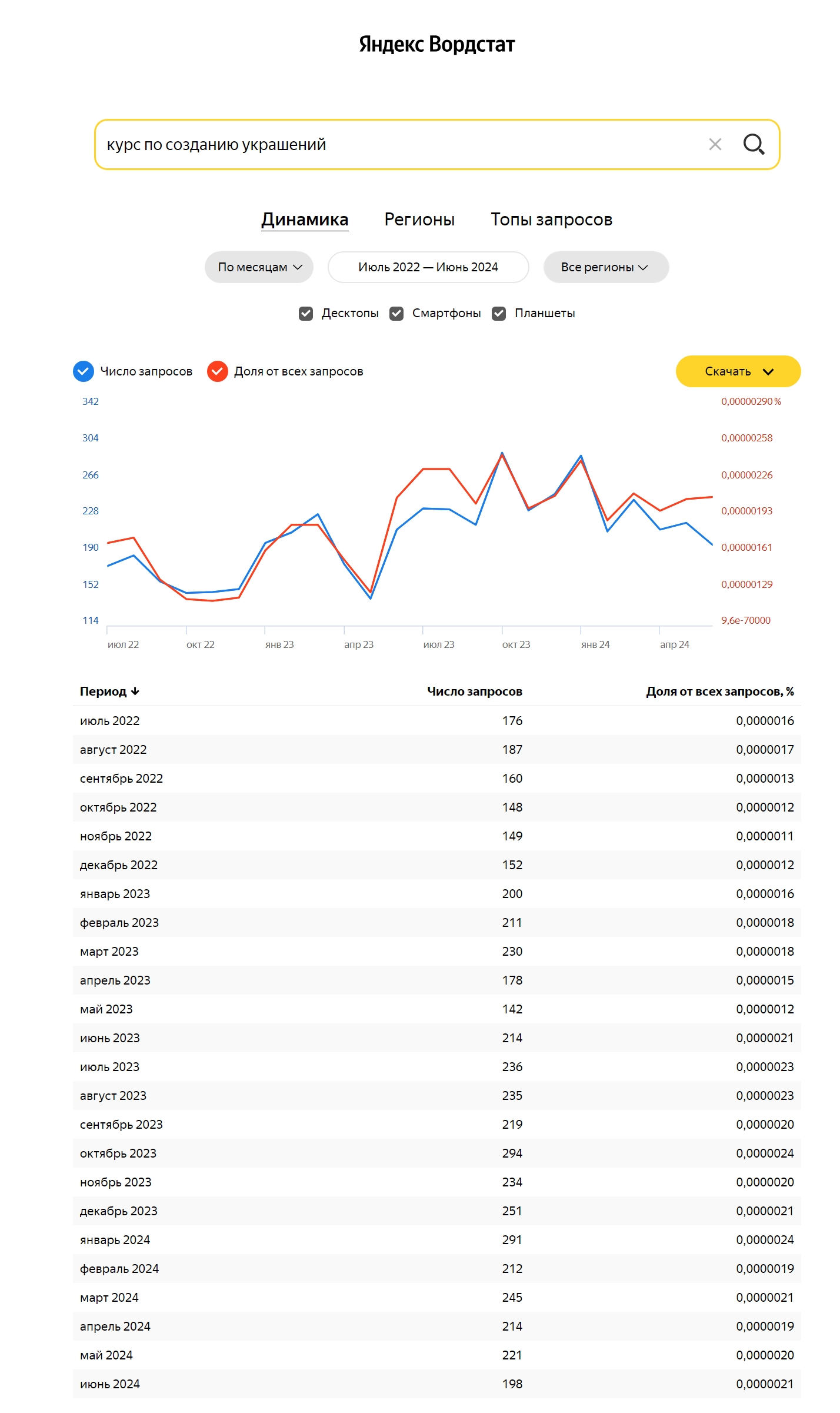This screenshot has height=1413, width=840.
Task: Click the magnifying glass search icon
Action: click(754, 144)
